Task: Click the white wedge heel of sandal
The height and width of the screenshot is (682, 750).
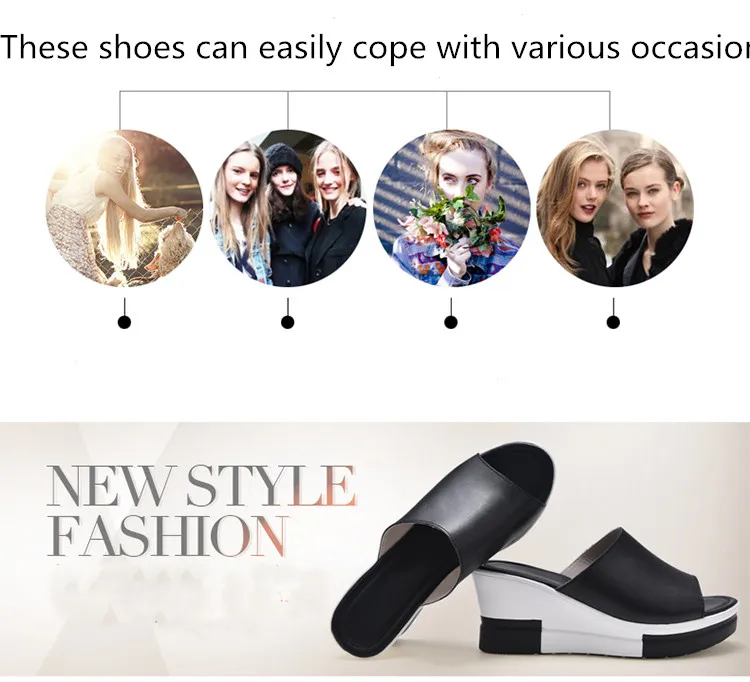Action: pyautogui.click(x=550, y=603)
